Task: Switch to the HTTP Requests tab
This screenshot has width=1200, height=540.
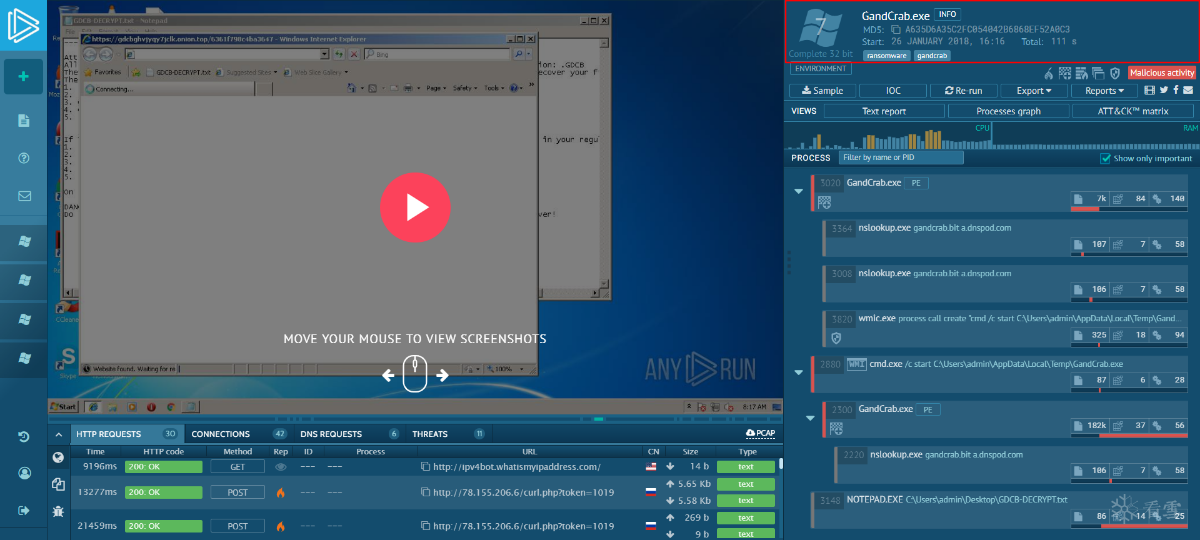Action: pos(125,434)
